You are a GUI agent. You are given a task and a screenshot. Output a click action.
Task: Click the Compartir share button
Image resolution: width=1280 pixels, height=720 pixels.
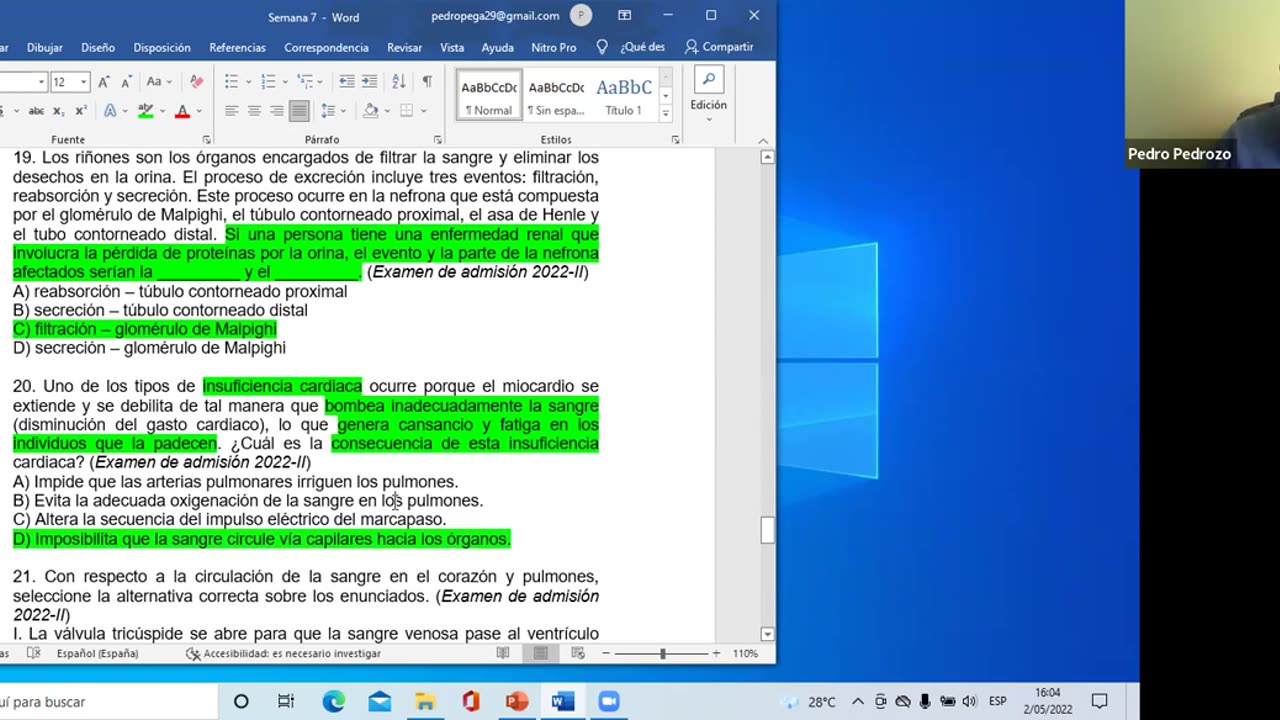click(719, 47)
